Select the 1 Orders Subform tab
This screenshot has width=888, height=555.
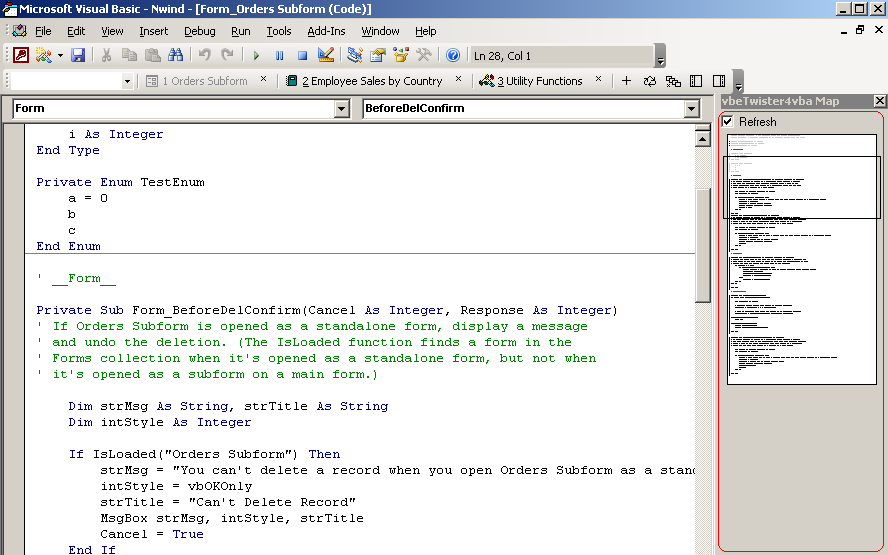click(x=197, y=81)
